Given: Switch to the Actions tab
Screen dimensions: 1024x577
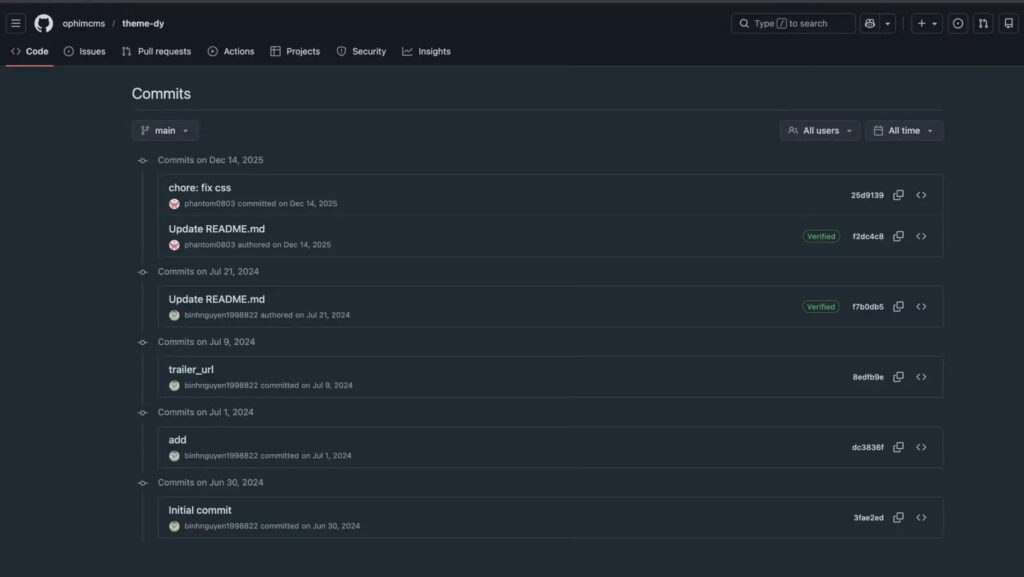Looking at the screenshot, I should click(x=231, y=51).
